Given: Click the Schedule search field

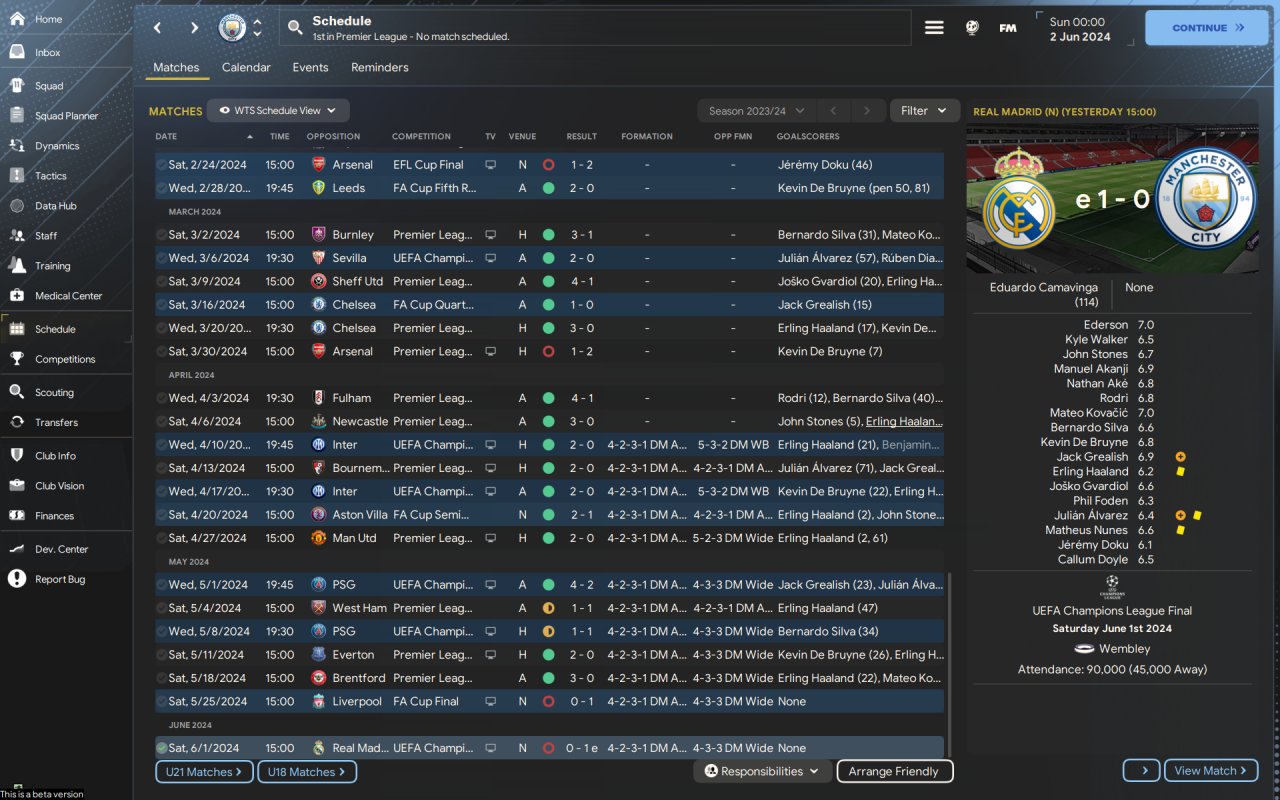Looking at the screenshot, I should (x=595, y=28).
